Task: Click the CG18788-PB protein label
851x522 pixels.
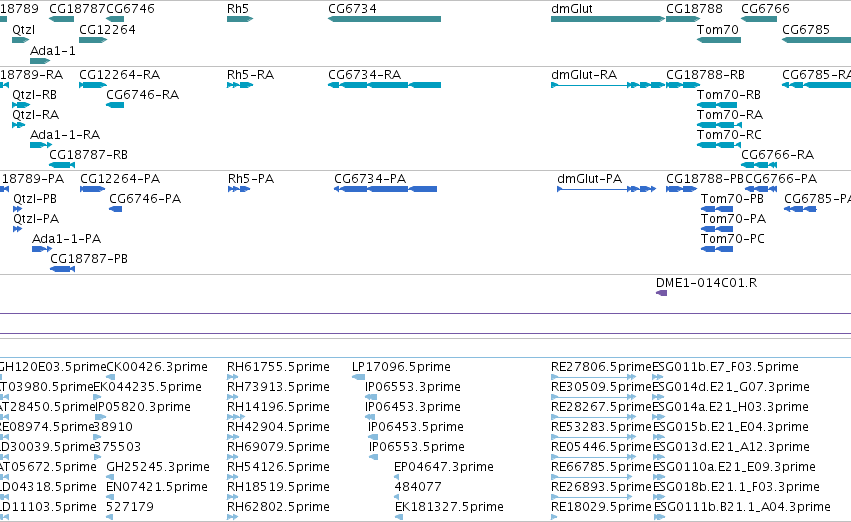Action: point(705,179)
